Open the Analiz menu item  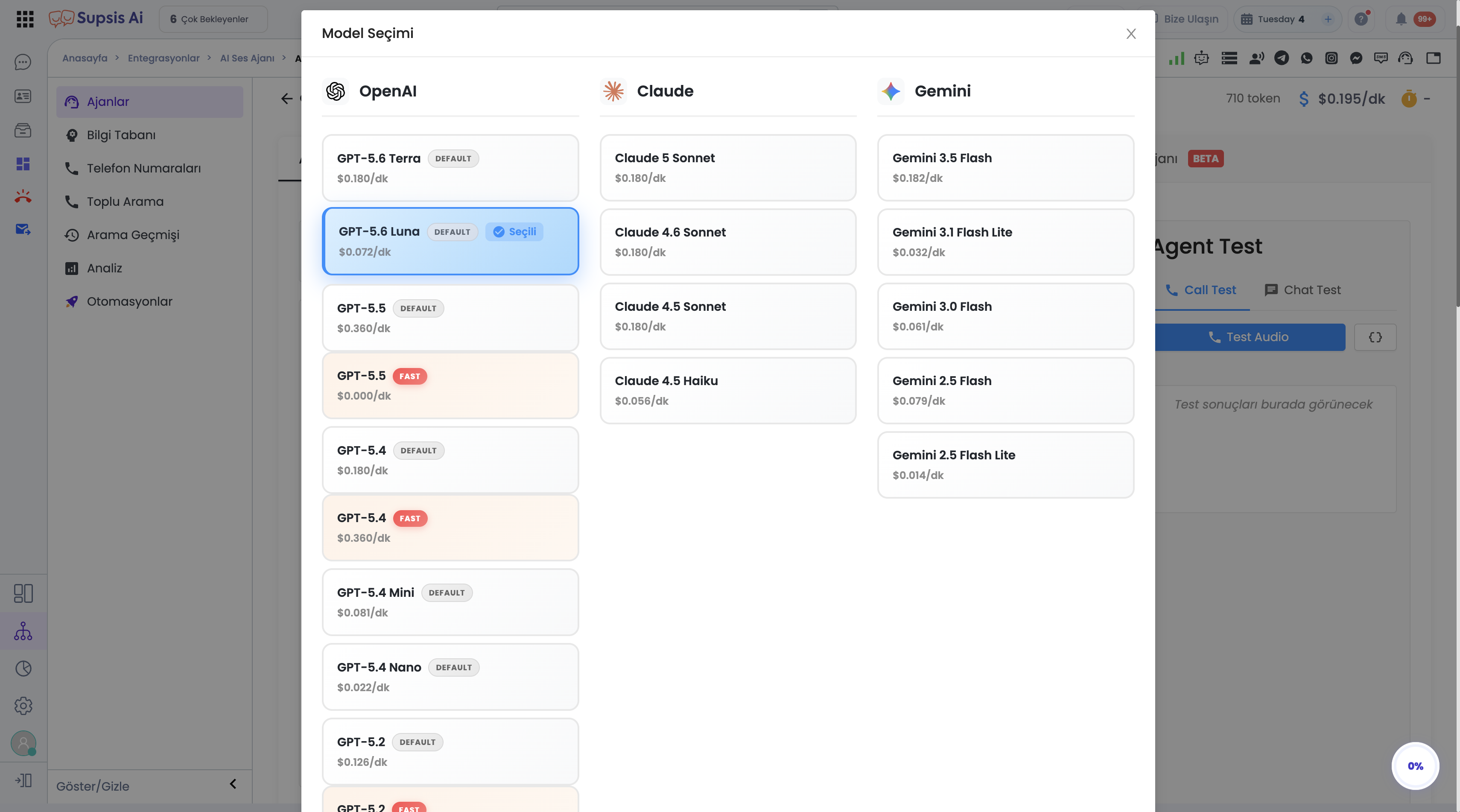[149, 268]
